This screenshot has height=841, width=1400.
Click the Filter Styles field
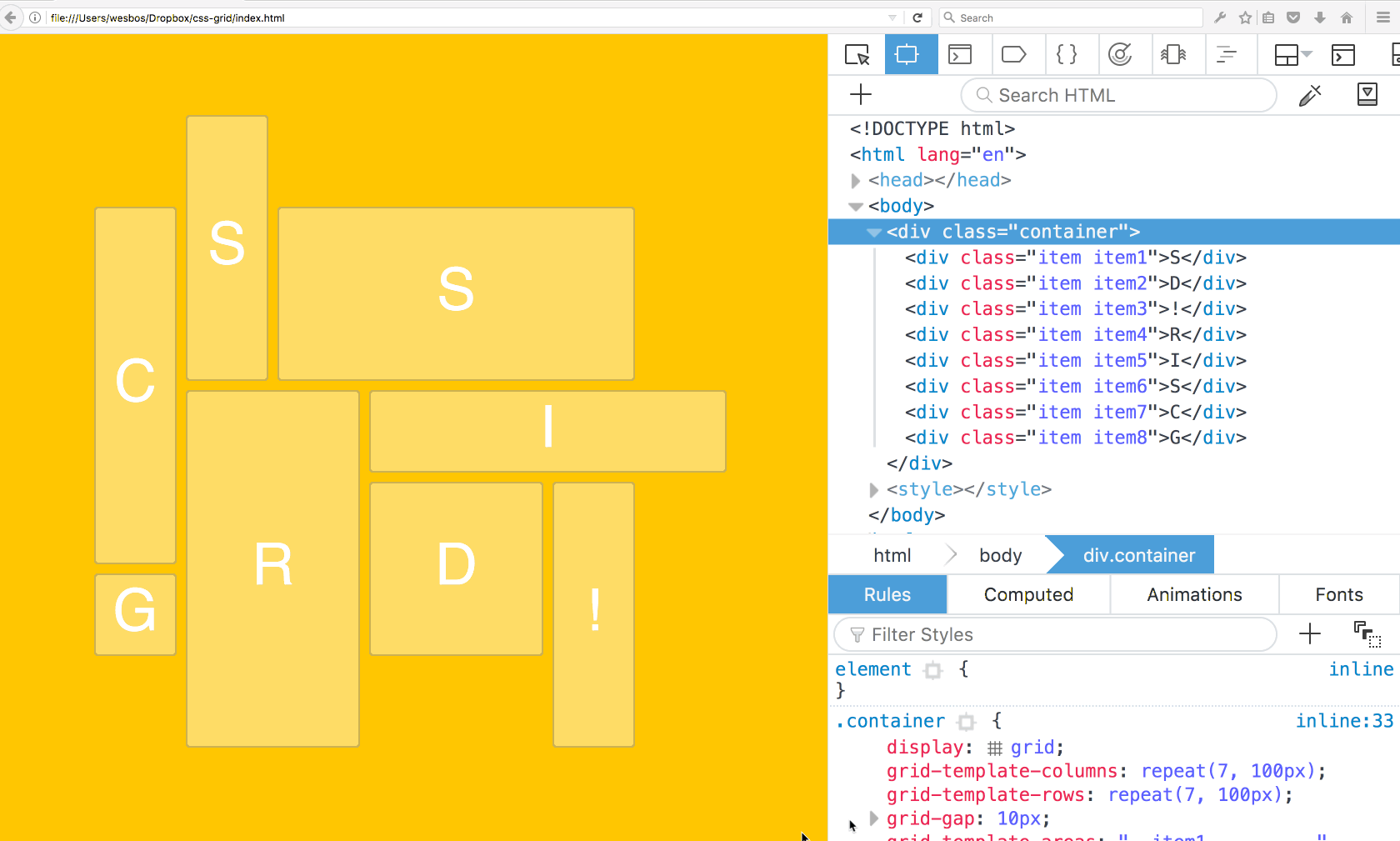[1055, 634]
